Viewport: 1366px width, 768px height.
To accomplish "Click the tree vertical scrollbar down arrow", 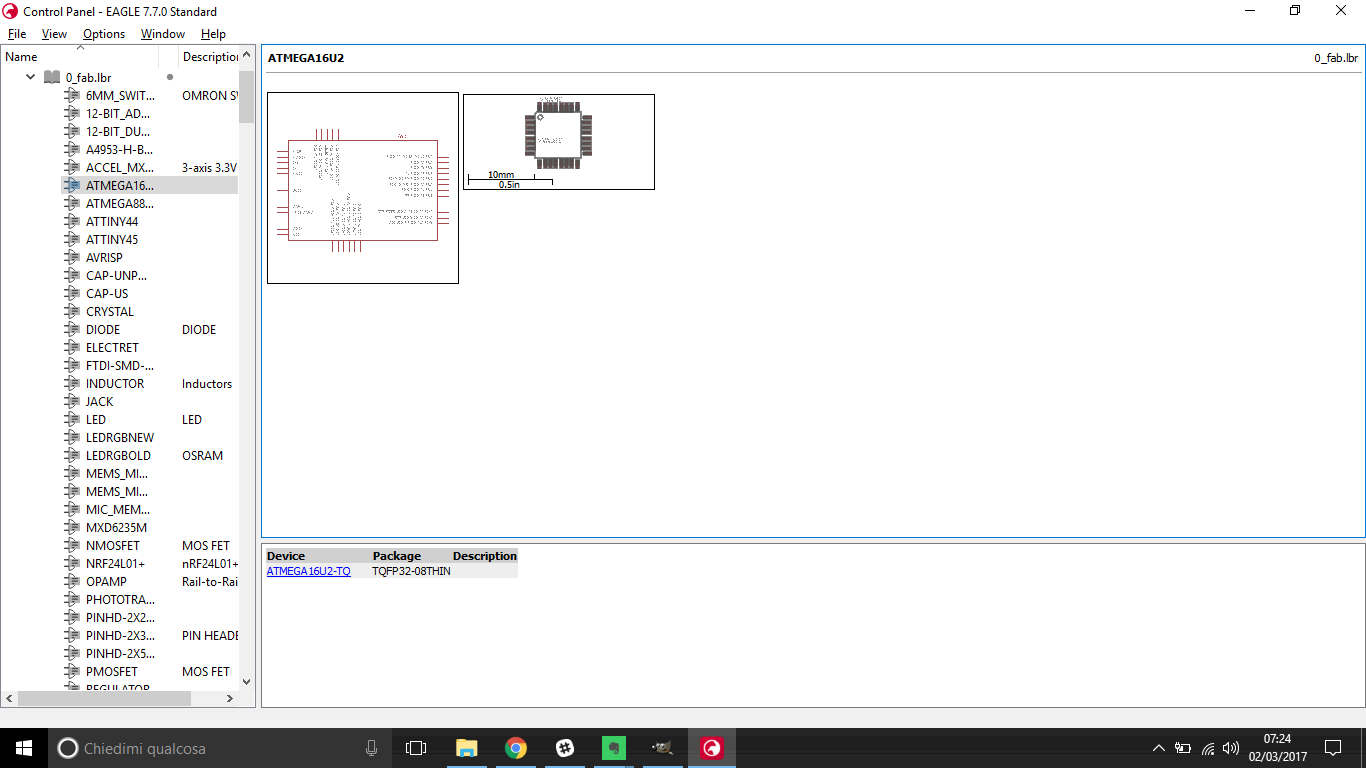I will tap(247, 681).
